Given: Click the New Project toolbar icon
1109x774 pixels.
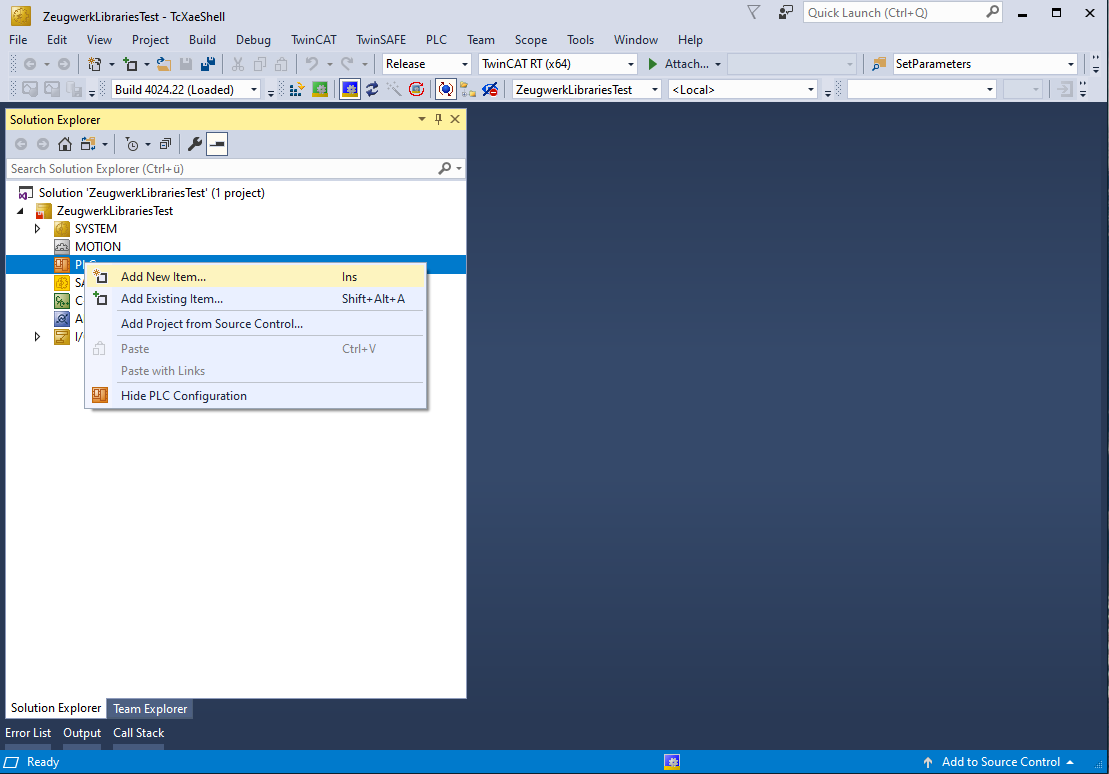Looking at the screenshot, I should (94, 64).
